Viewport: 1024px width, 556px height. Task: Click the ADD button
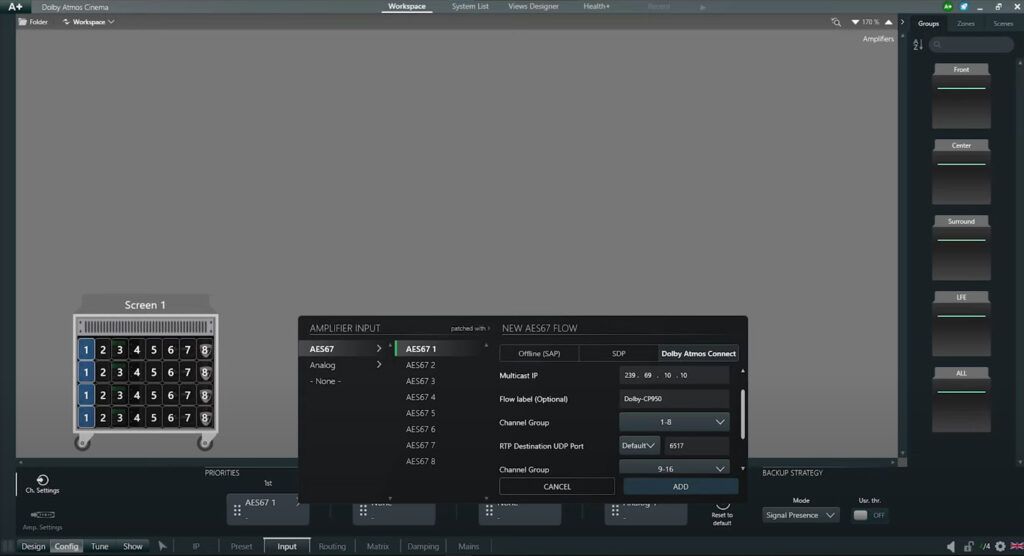[680, 486]
